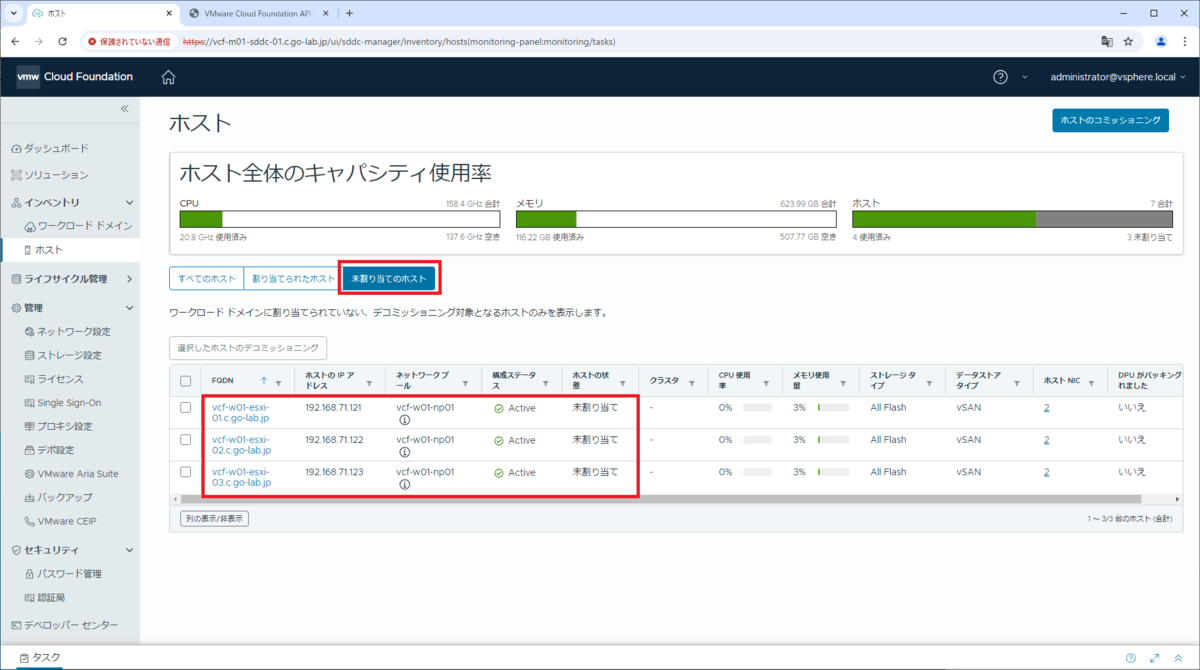Go to the Cloud Foundation home icon
This screenshot has height=670, width=1200.
point(168,77)
